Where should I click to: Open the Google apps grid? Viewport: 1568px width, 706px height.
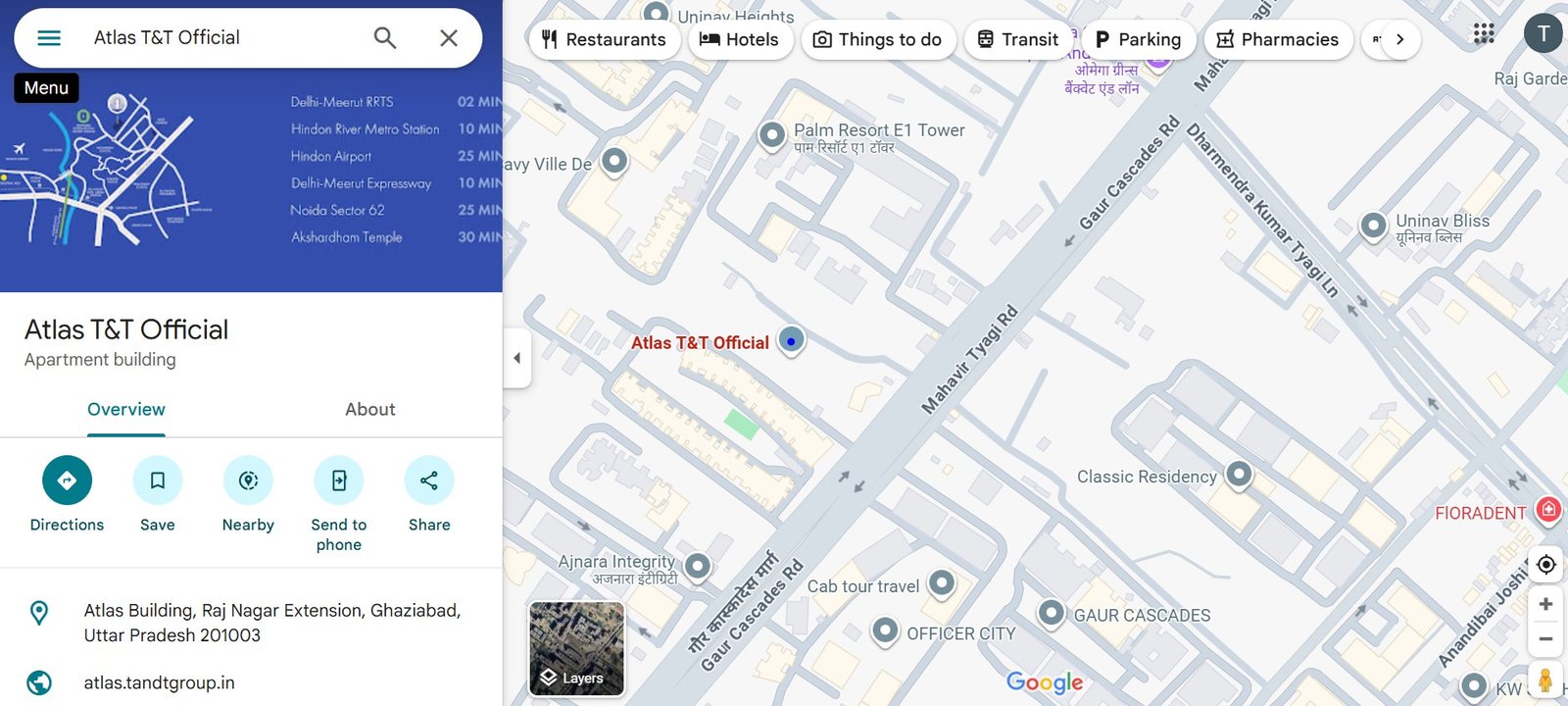(1484, 33)
